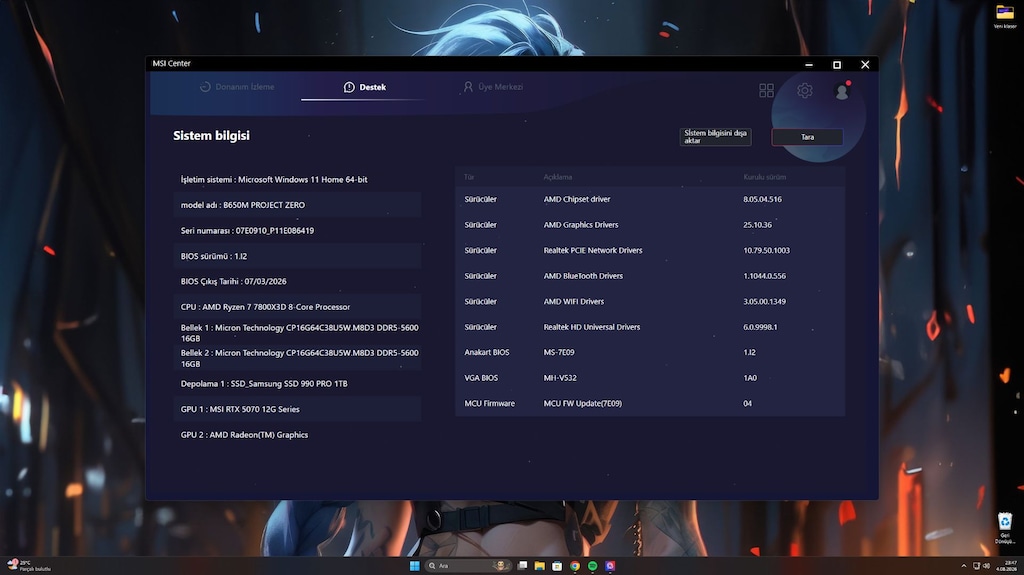Open the Yeni klasör desktop folder
This screenshot has height=575, width=1024.
click(x=1004, y=16)
